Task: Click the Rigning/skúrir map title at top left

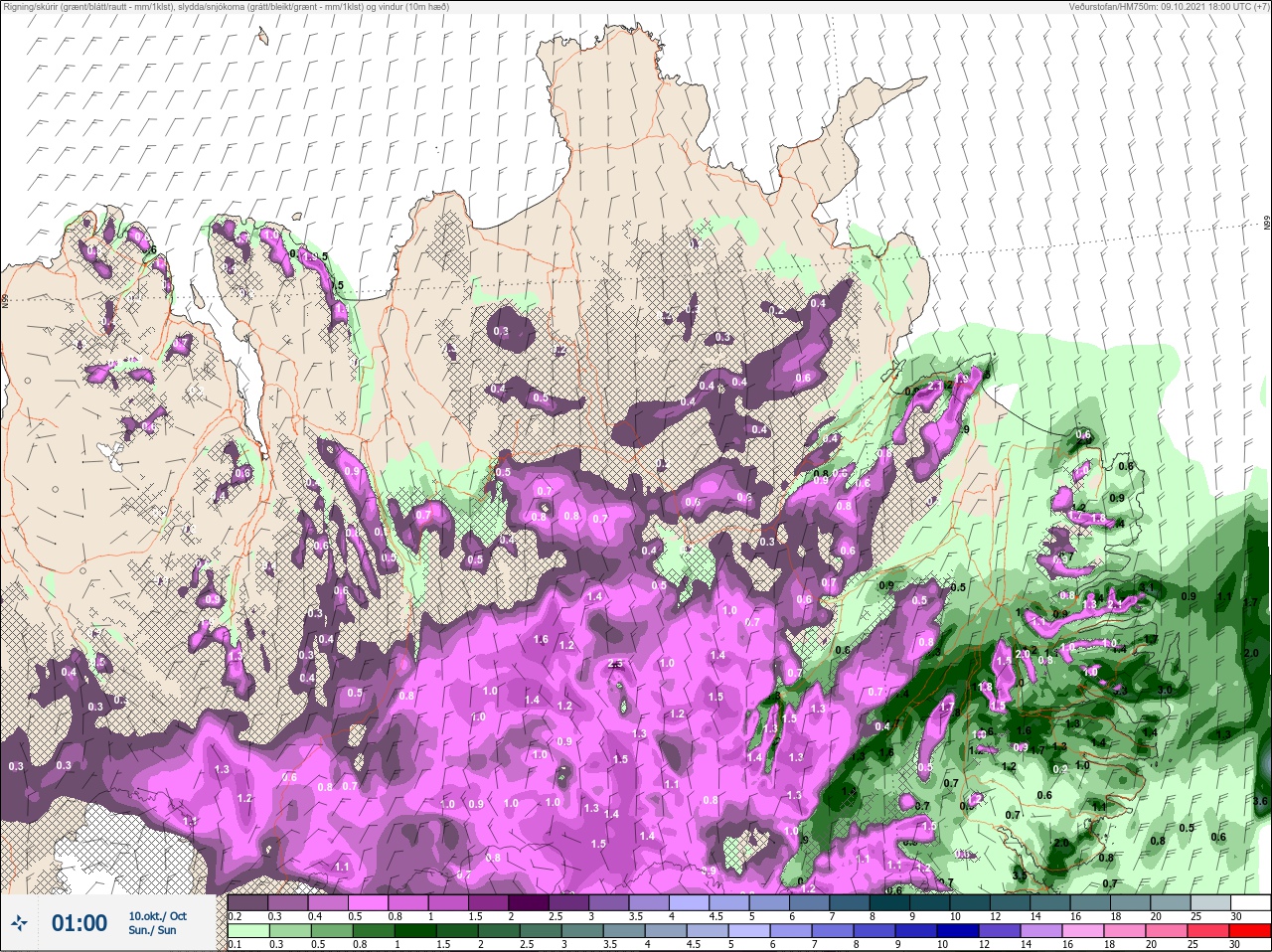Action: [x=226, y=7]
